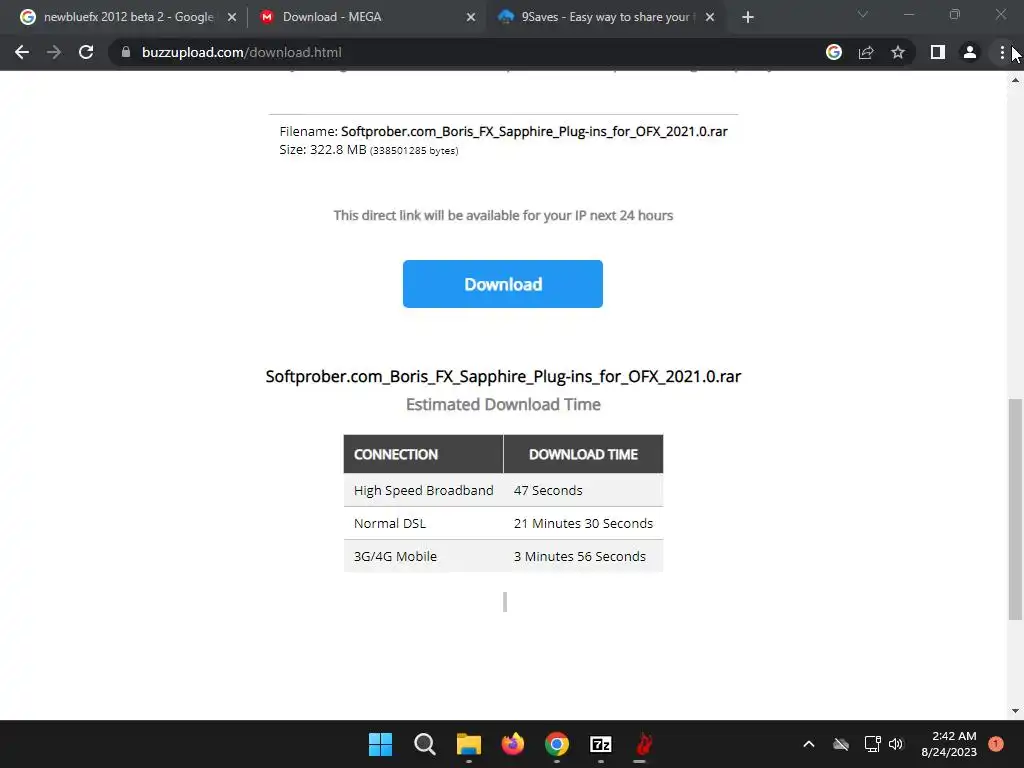Click the direct link 24 hours notice
1024x768 pixels.
(x=503, y=216)
